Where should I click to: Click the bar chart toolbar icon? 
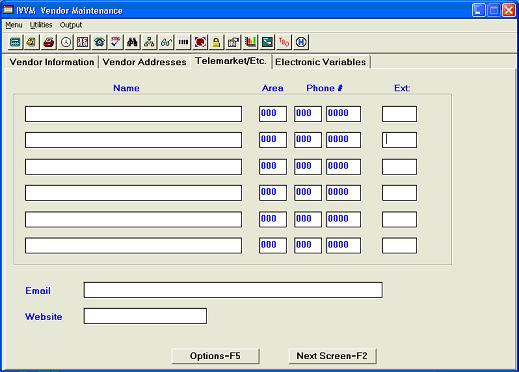250,42
